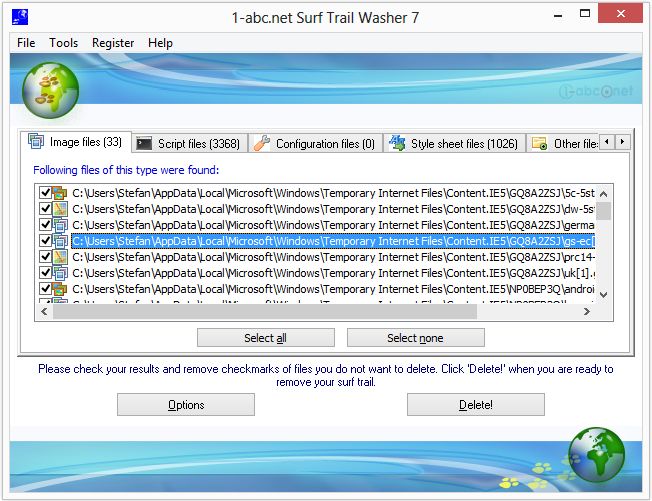Click the Delete! button

tap(476, 405)
